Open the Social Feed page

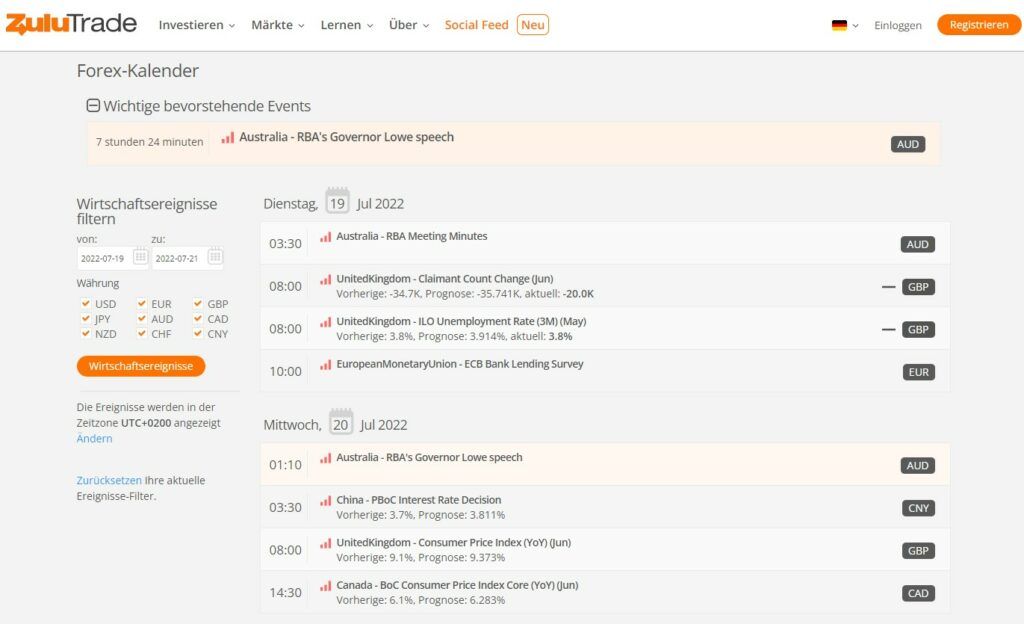476,25
